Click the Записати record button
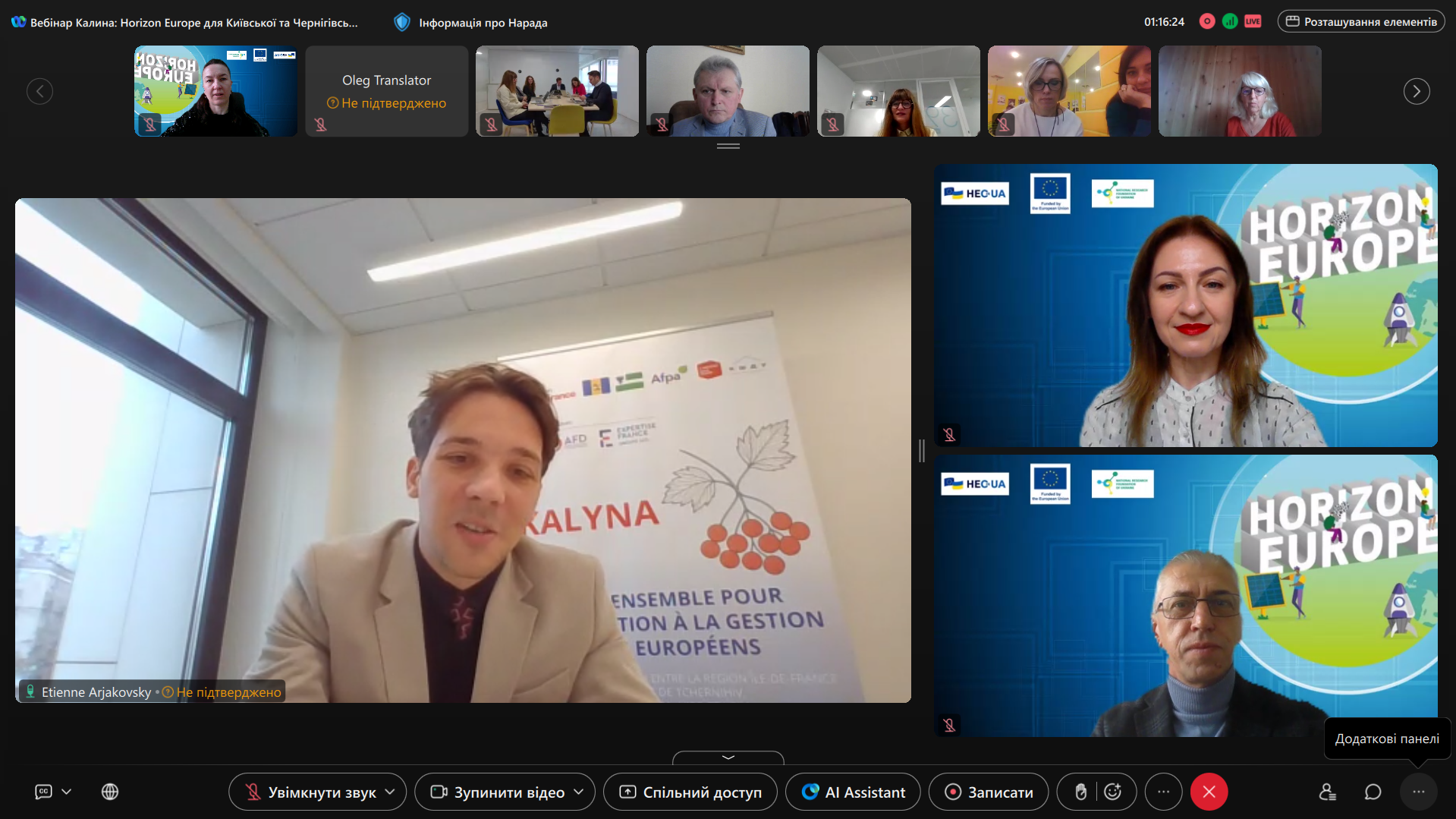Screen dimensions: 1456x819 pyautogui.click(x=989, y=792)
